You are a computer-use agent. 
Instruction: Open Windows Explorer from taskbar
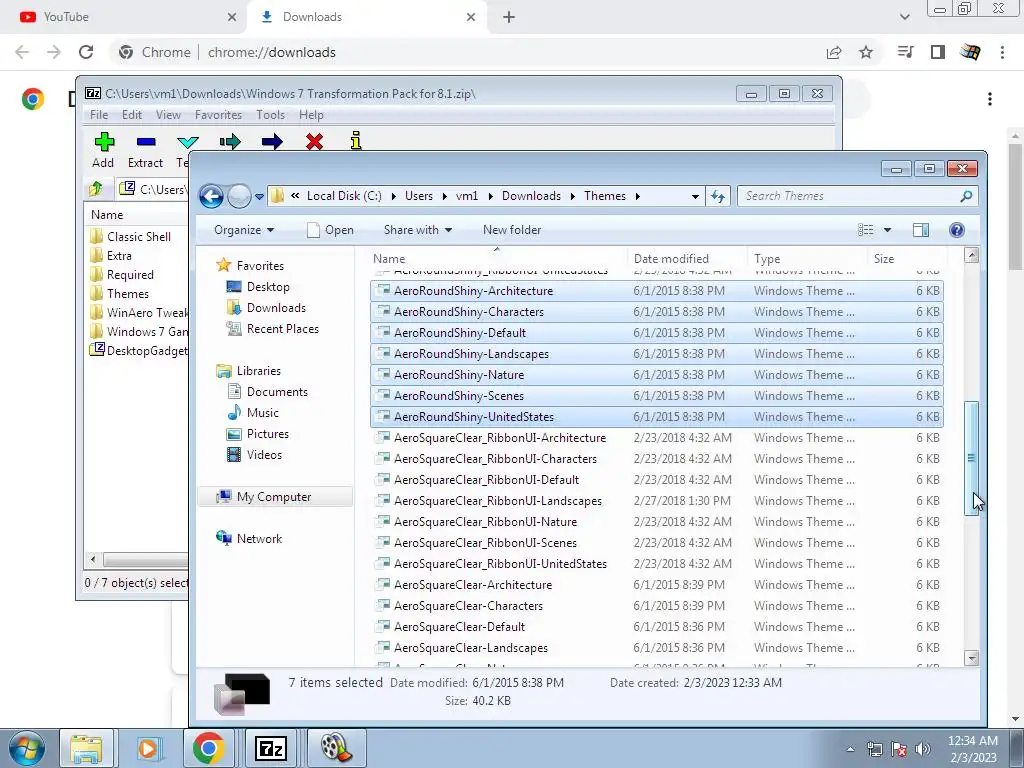[x=86, y=748]
